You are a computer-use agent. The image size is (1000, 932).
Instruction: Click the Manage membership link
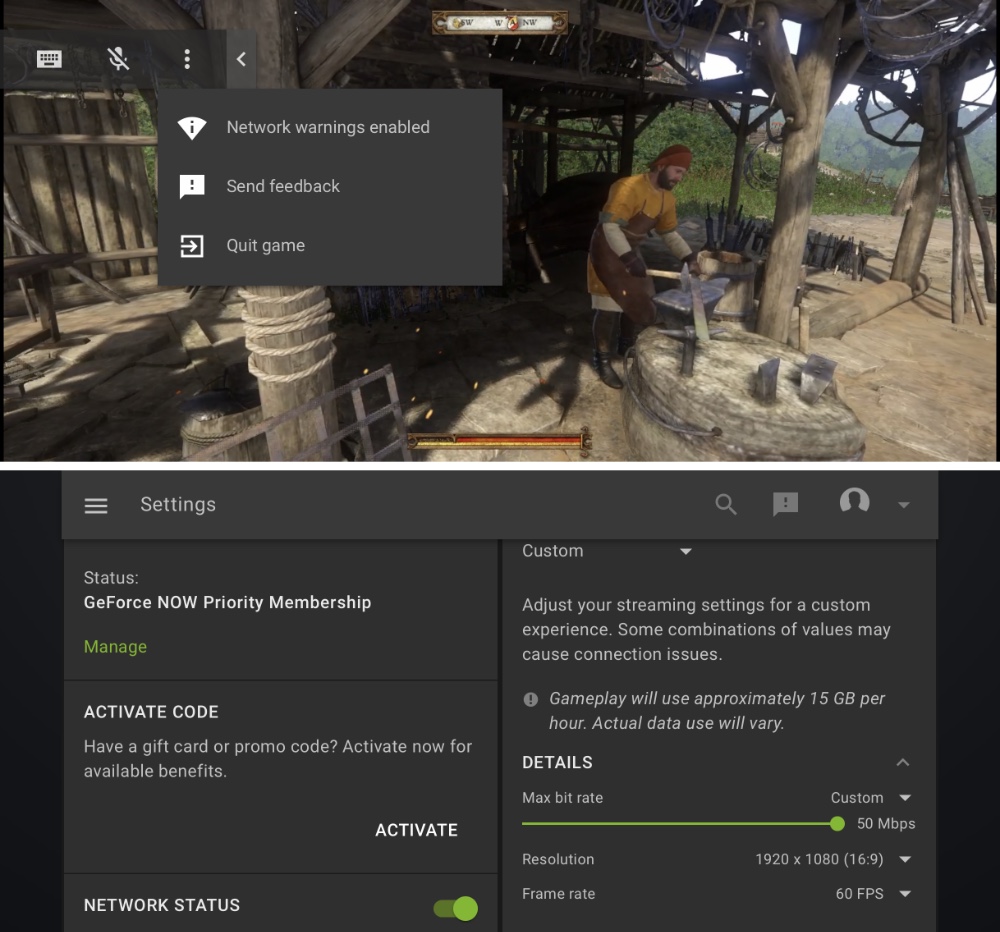(115, 647)
